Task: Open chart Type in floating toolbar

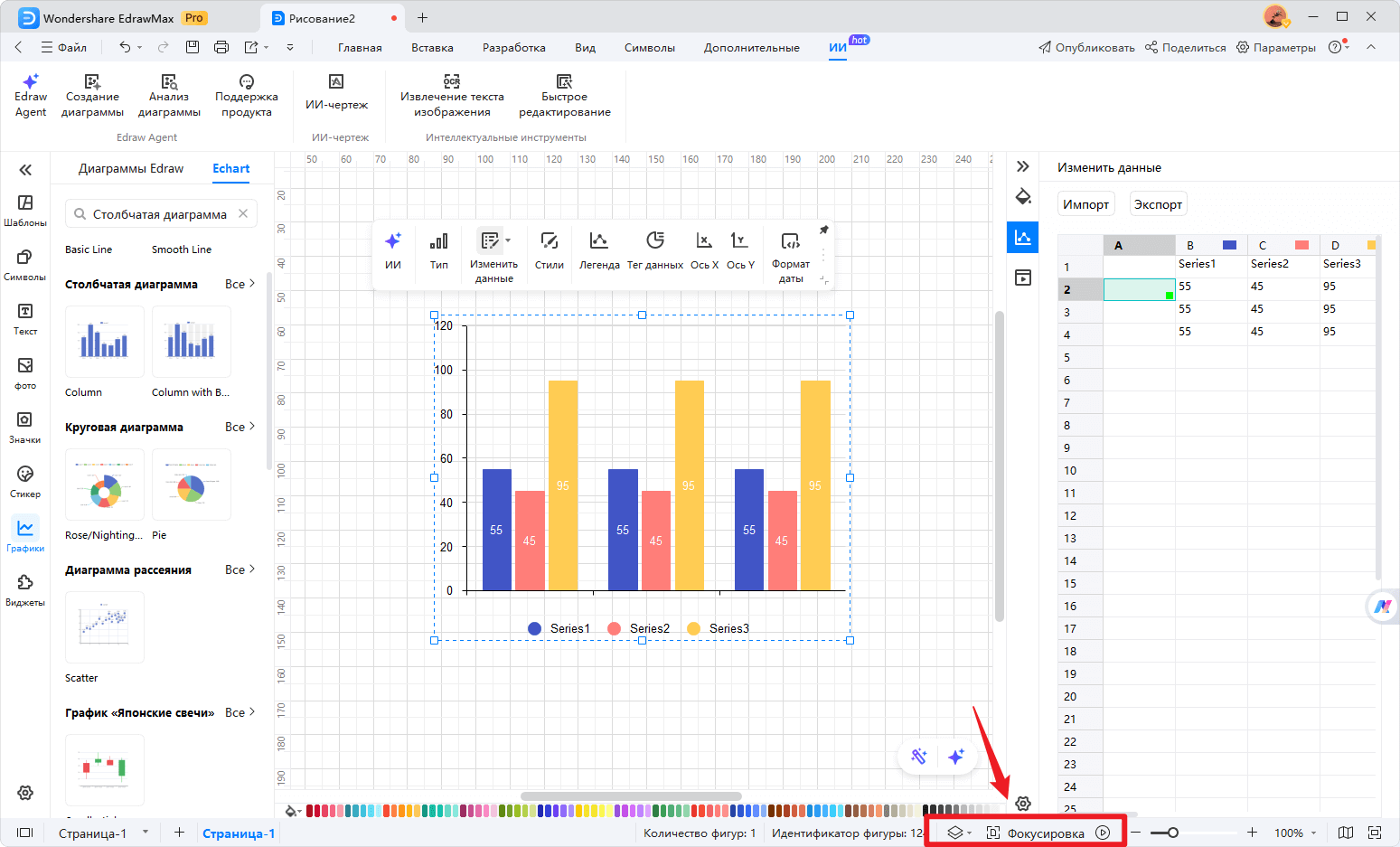Action: click(438, 249)
